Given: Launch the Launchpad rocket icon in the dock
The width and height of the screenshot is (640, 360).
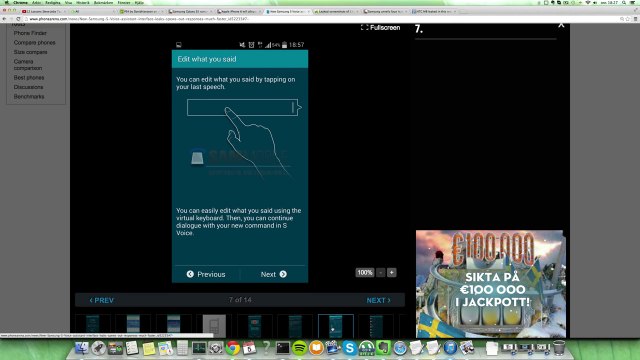Looking at the screenshot, I should 98,348.
